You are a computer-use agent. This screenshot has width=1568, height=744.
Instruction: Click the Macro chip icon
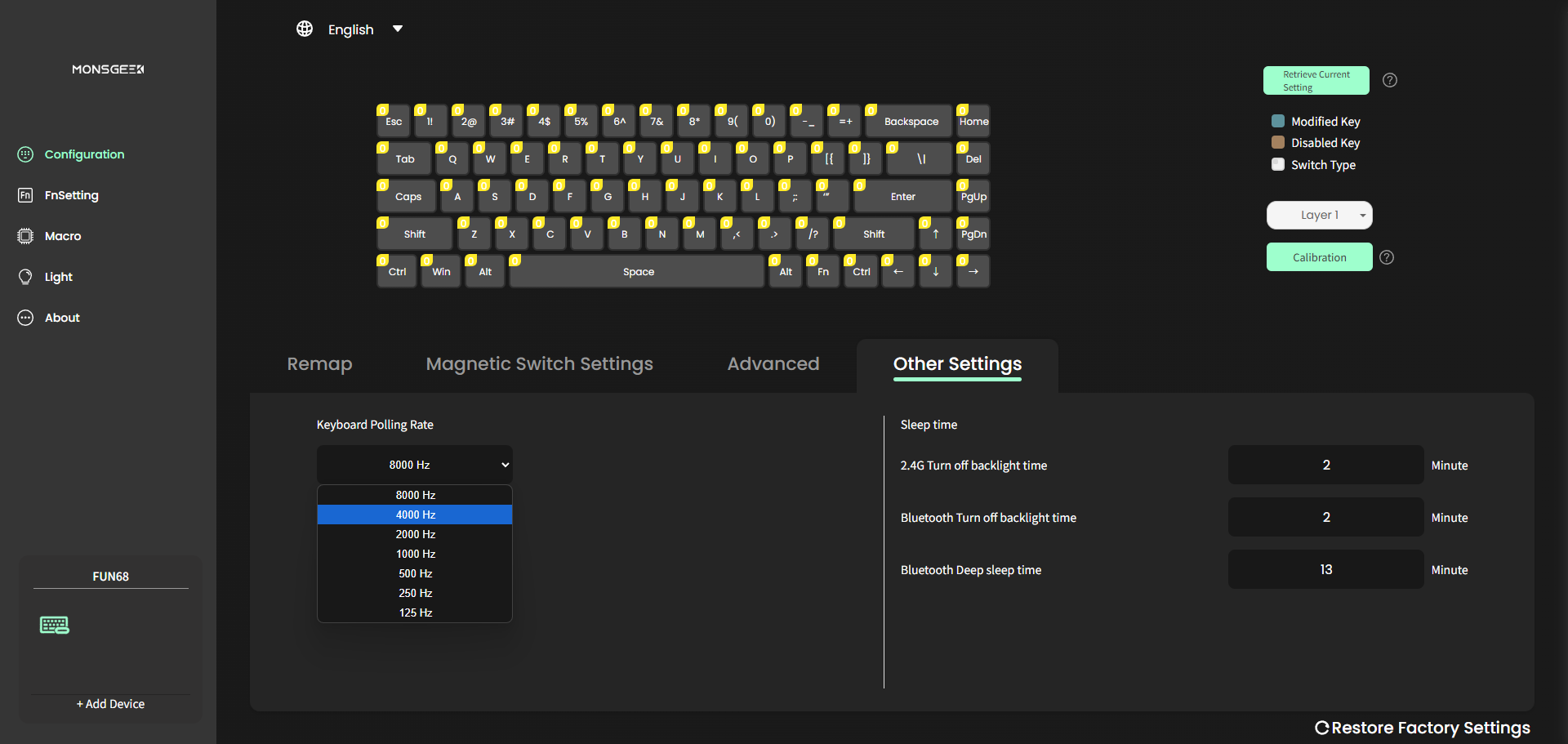[x=25, y=236]
